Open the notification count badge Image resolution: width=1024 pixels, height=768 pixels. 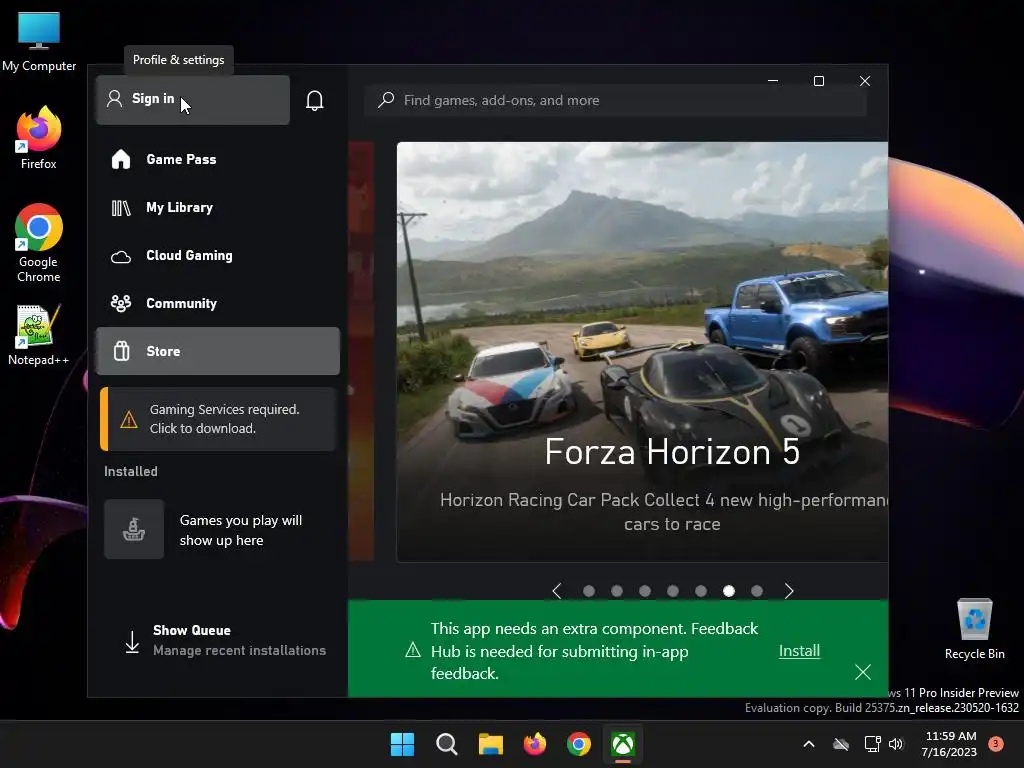pyautogui.click(x=996, y=744)
